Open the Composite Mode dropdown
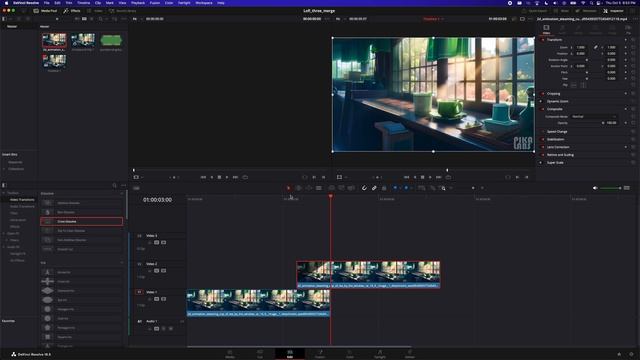 [594, 117]
